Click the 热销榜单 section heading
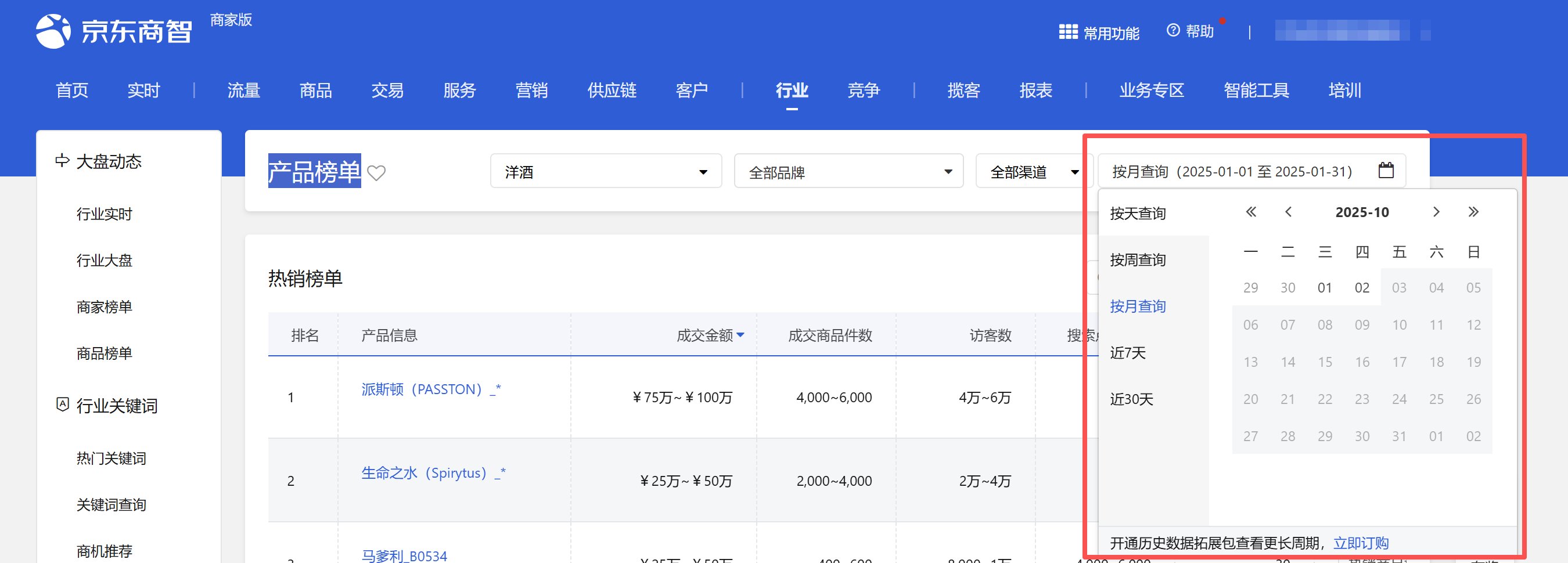This screenshot has width=1568, height=563. (305, 278)
